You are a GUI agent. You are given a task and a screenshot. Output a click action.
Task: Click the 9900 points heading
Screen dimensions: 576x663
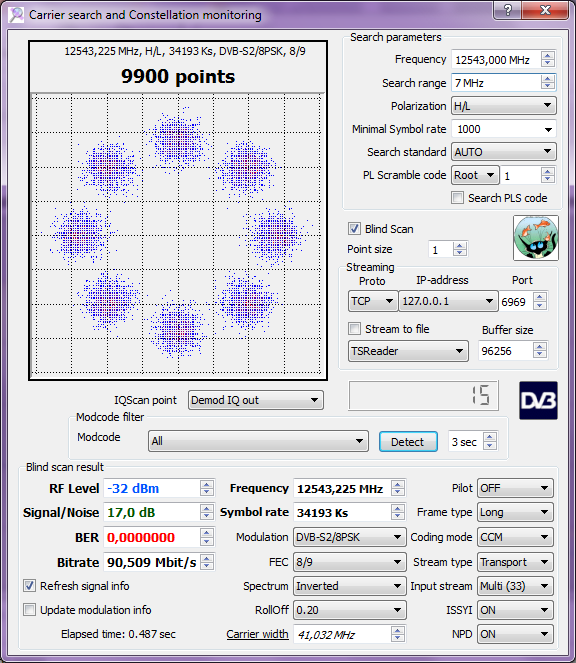click(178, 77)
